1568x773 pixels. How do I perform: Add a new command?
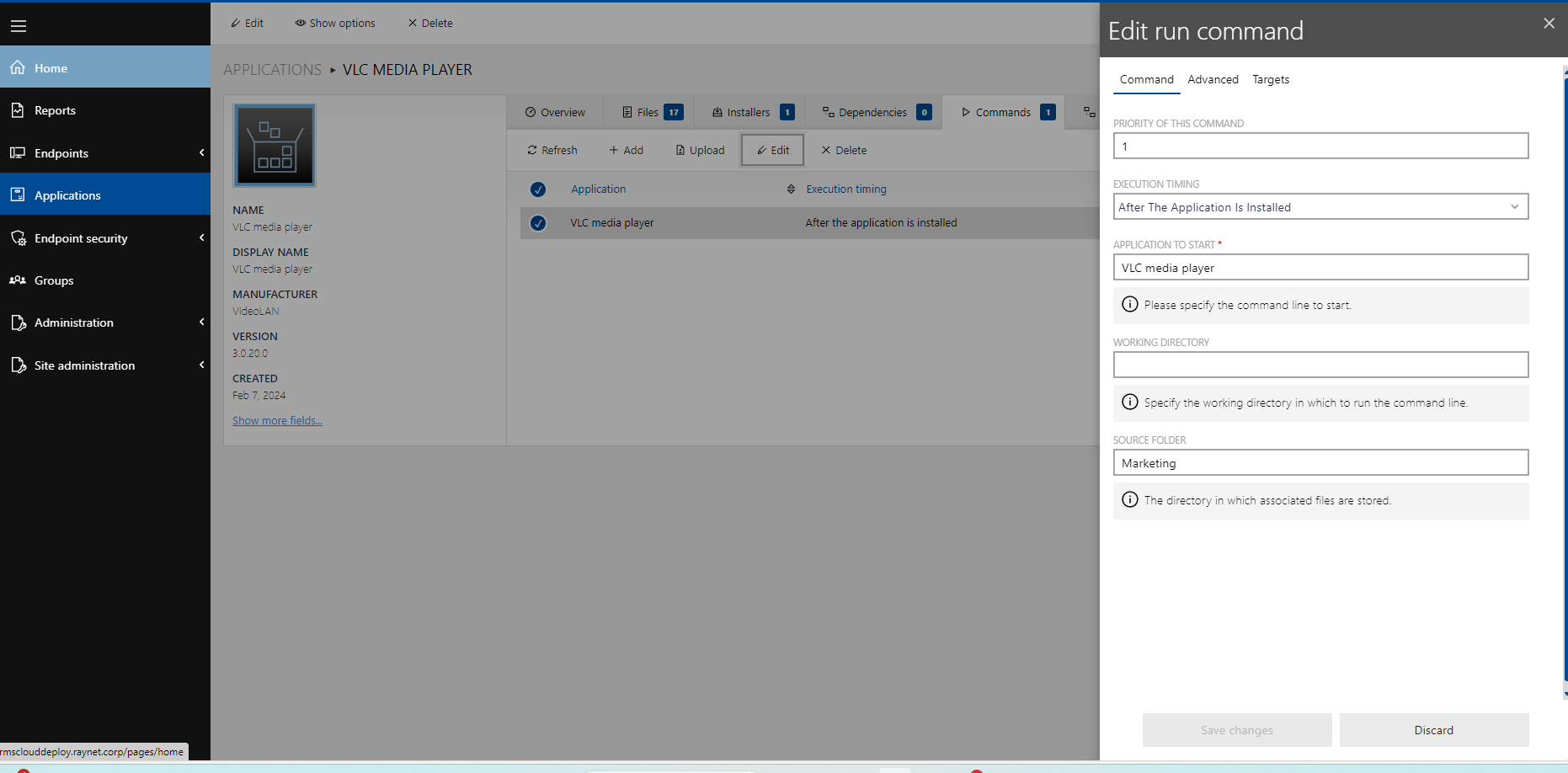[x=626, y=150]
